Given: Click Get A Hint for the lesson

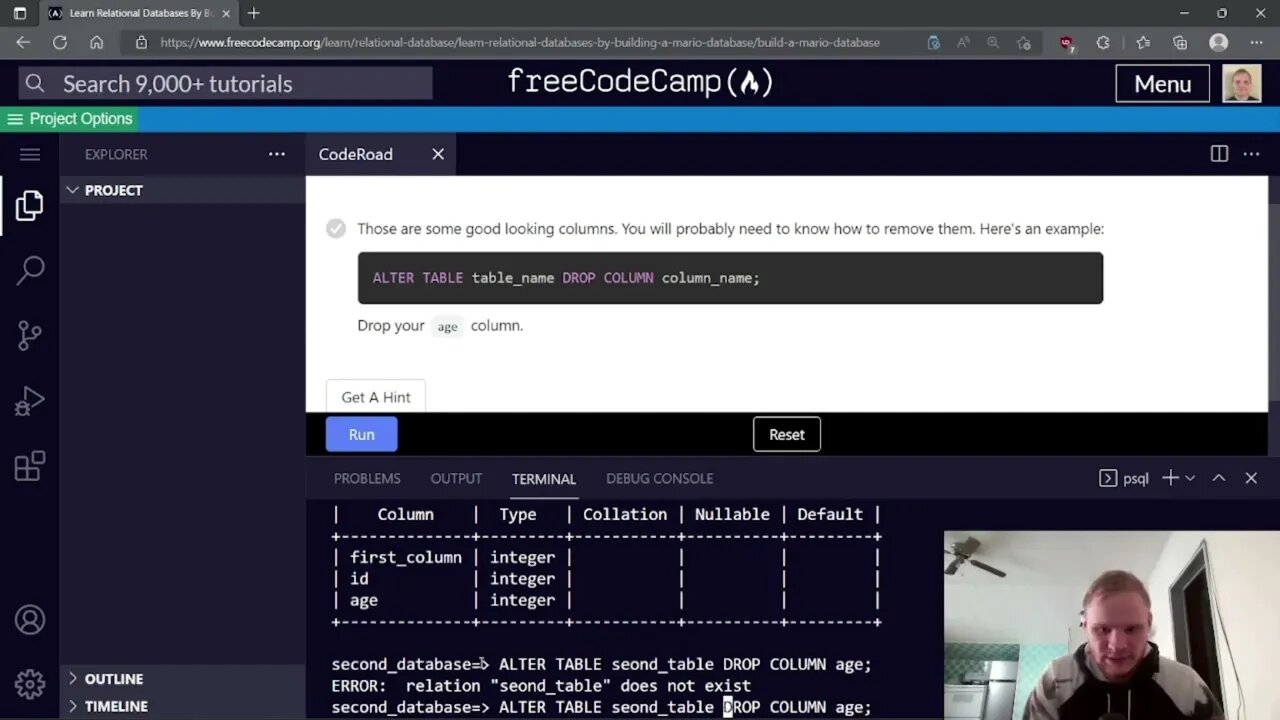Looking at the screenshot, I should tap(375, 397).
